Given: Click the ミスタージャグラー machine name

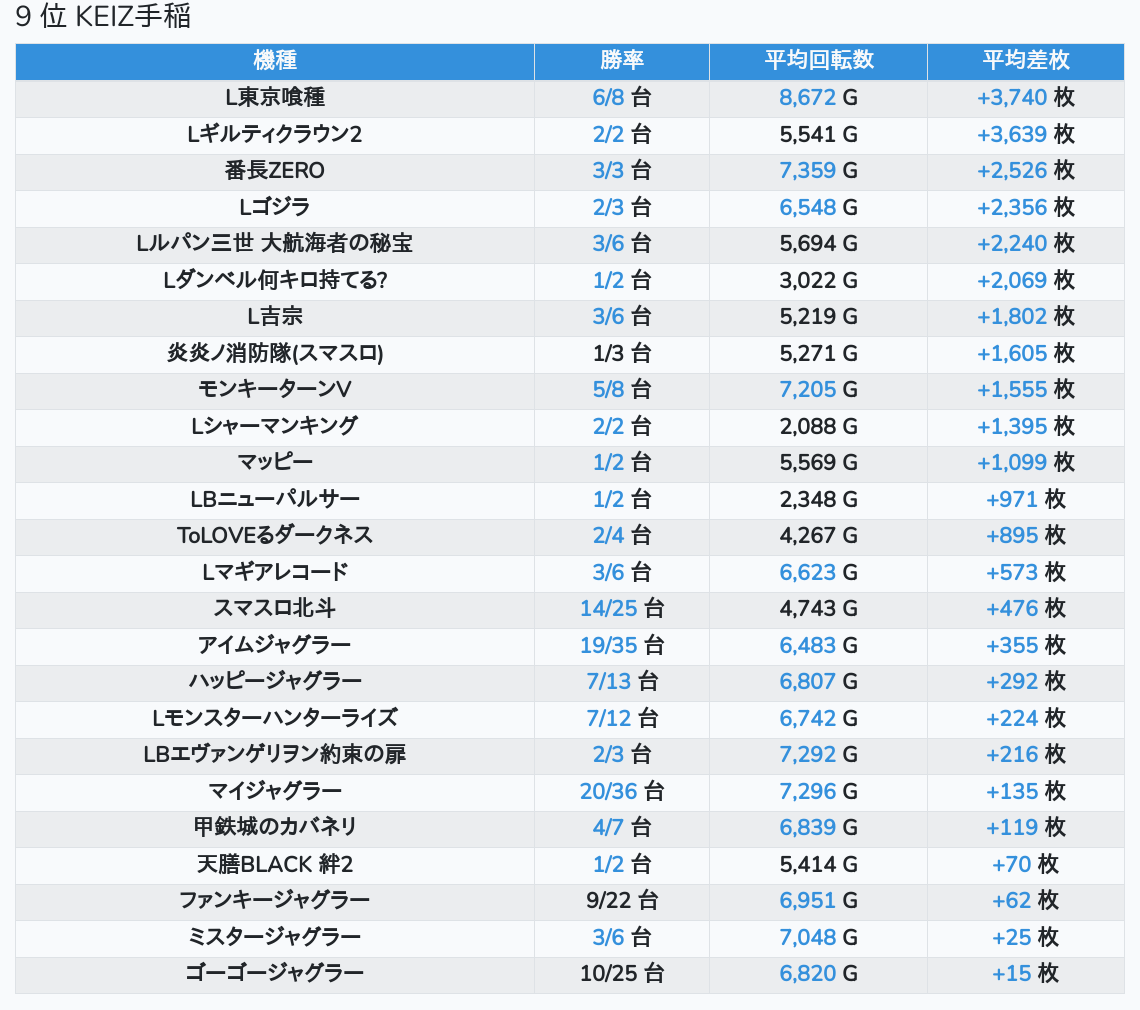Looking at the screenshot, I should tap(275, 937).
